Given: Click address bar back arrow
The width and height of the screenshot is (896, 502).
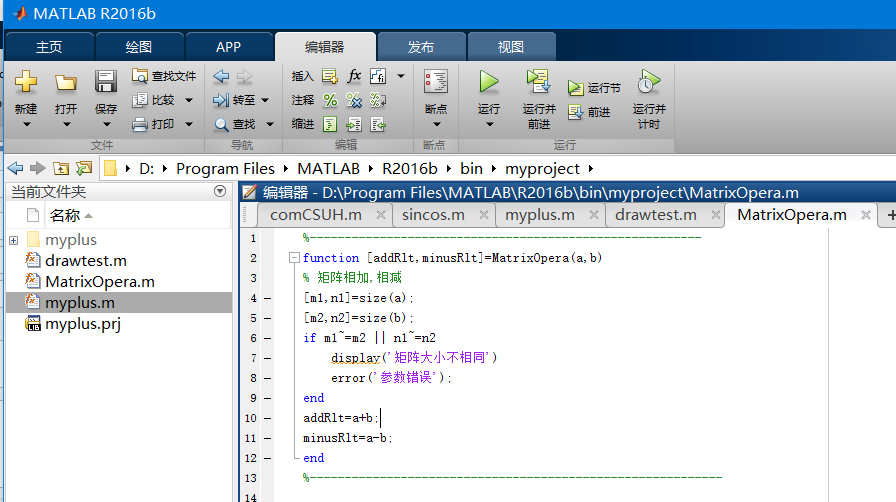Looking at the screenshot, I should pyautogui.click(x=15, y=168).
